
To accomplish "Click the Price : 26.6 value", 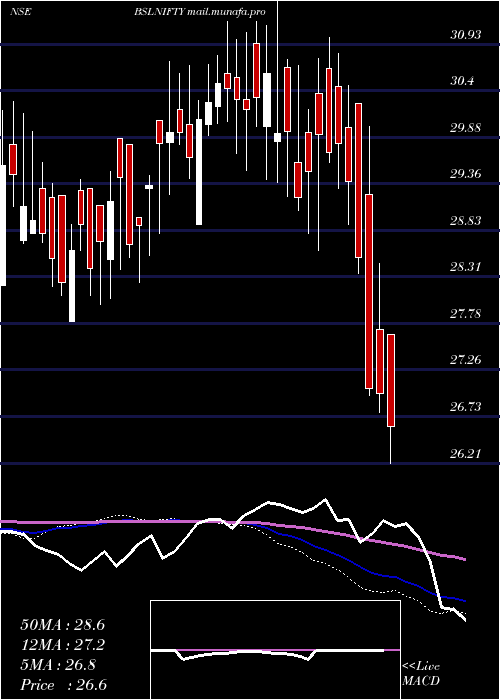I will (63, 685).
